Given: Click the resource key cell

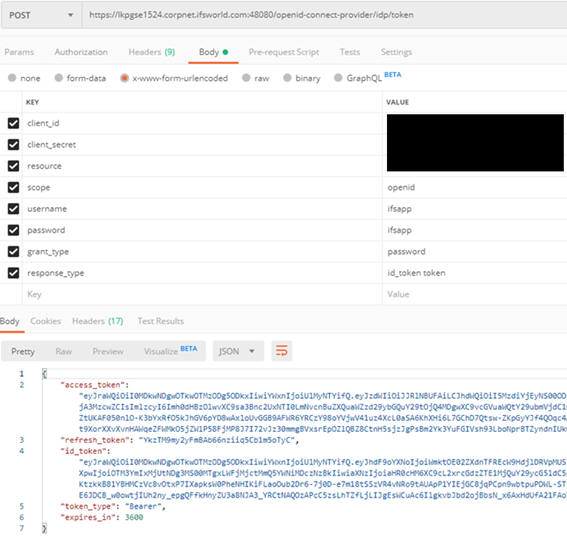Looking at the screenshot, I should coord(202,166).
